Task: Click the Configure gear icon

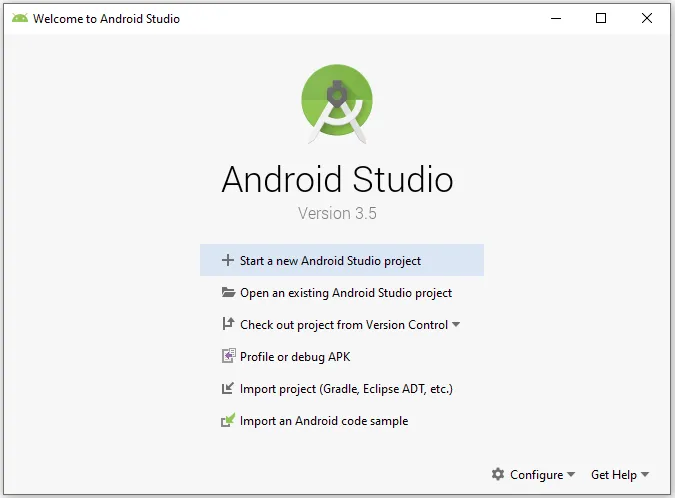Action: tap(498, 474)
